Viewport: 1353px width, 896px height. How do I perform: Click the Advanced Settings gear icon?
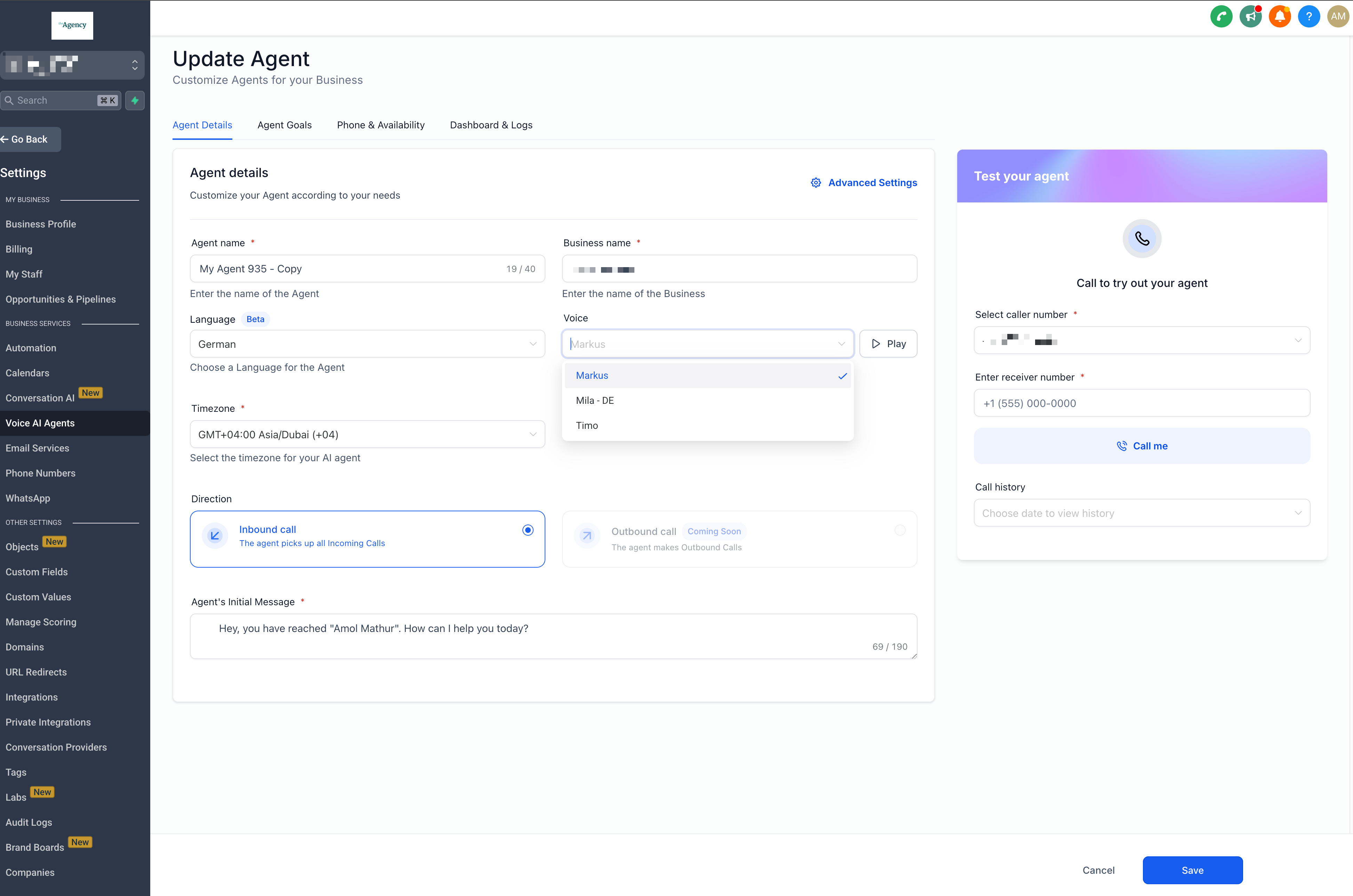(x=816, y=183)
